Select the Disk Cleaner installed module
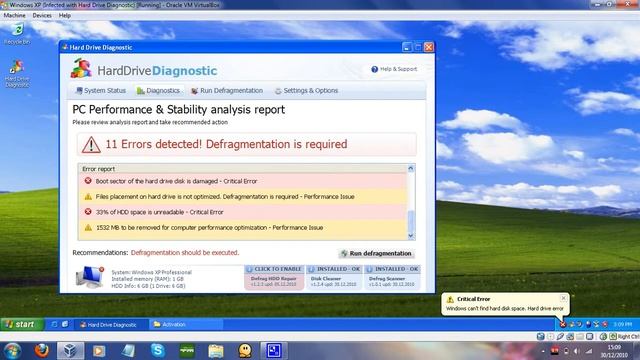The height and width of the screenshot is (360, 640). click(334, 277)
